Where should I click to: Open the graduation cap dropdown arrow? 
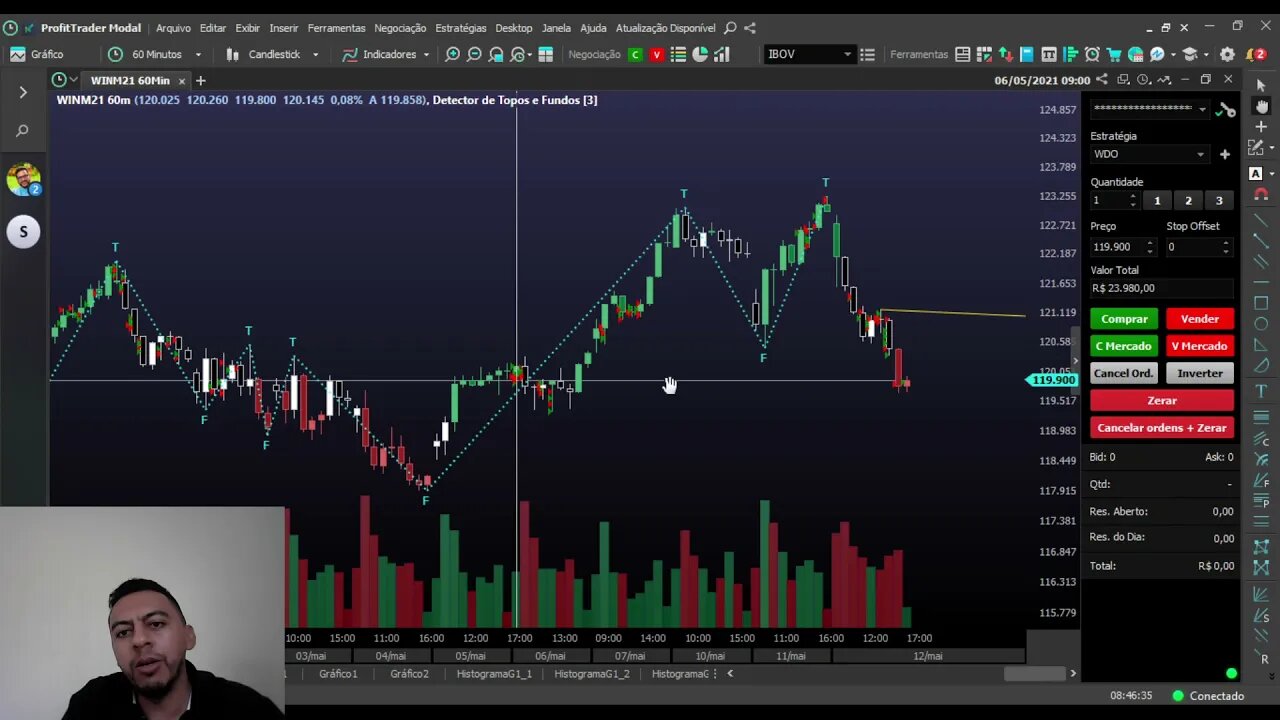click(1206, 54)
